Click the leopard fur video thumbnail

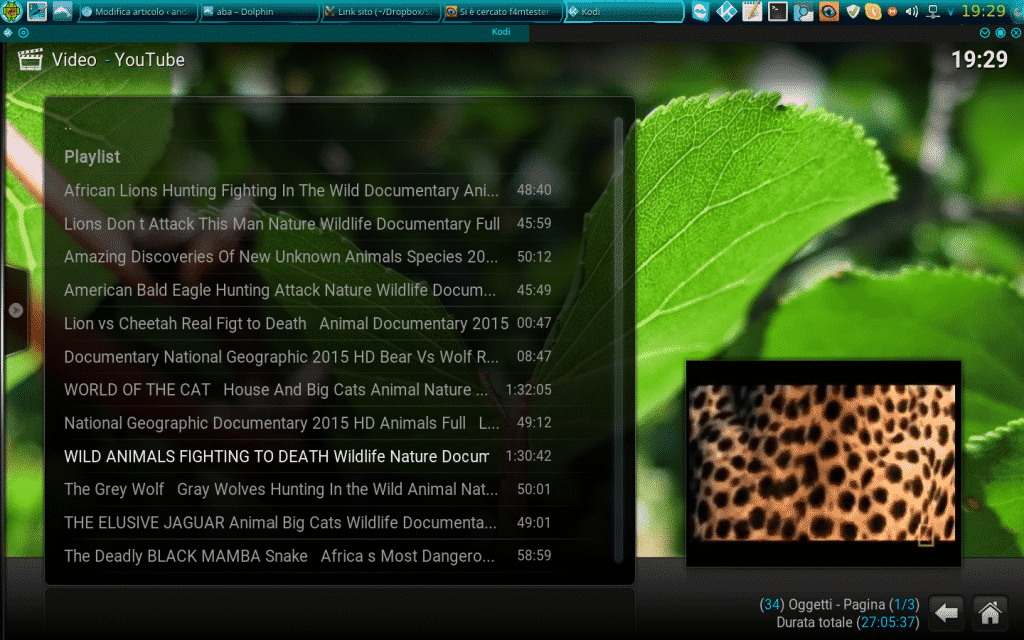[823, 463]
